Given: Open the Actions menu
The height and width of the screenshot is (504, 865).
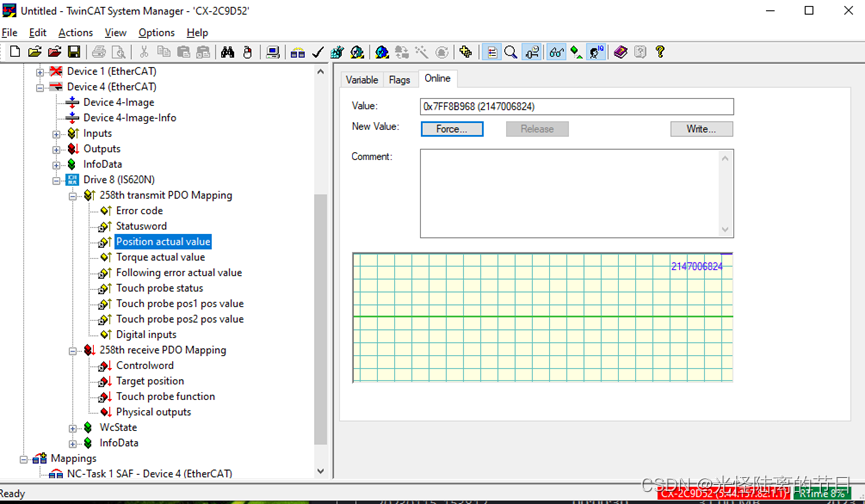Looking at the screenshot, I should (76, 33).
